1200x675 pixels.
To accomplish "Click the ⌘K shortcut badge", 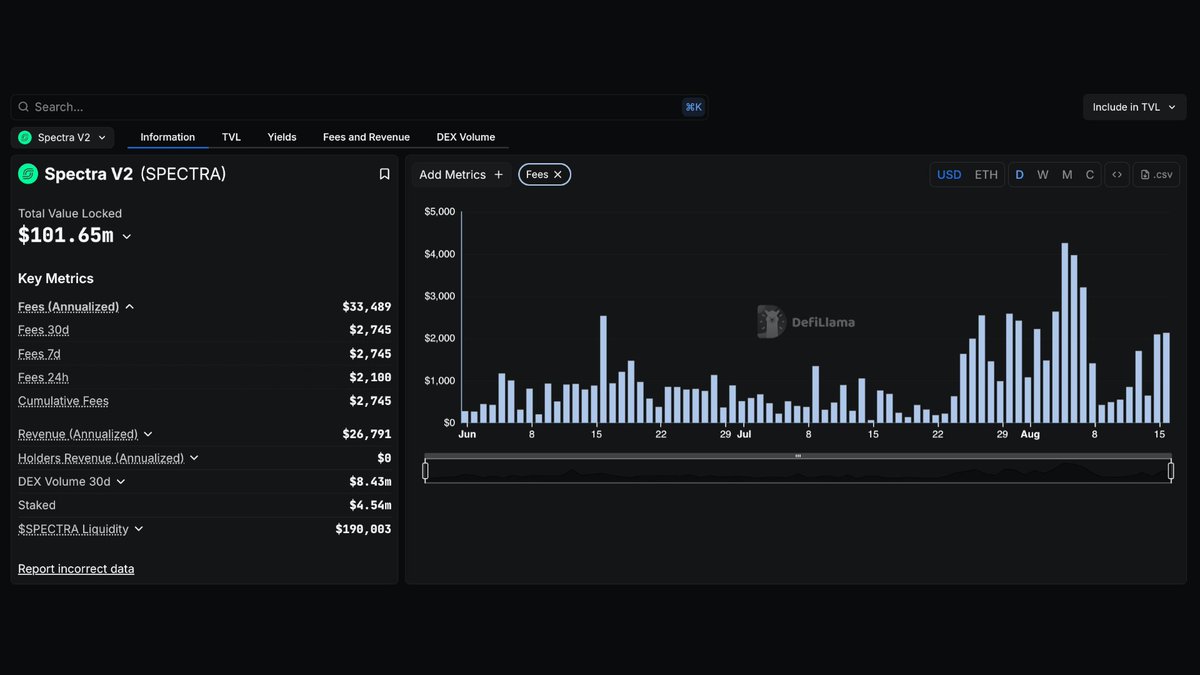I will tap(693, 107).
